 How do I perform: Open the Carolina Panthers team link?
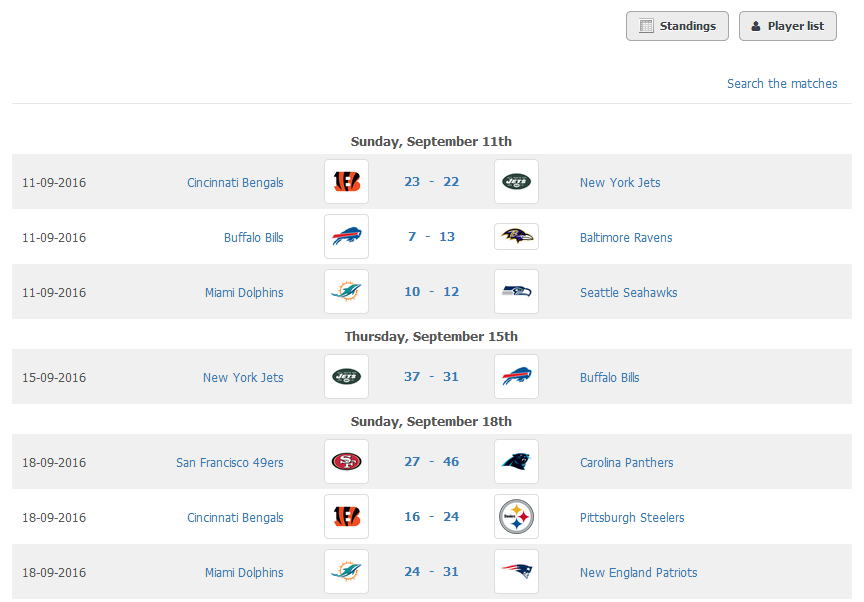point(627,463)
